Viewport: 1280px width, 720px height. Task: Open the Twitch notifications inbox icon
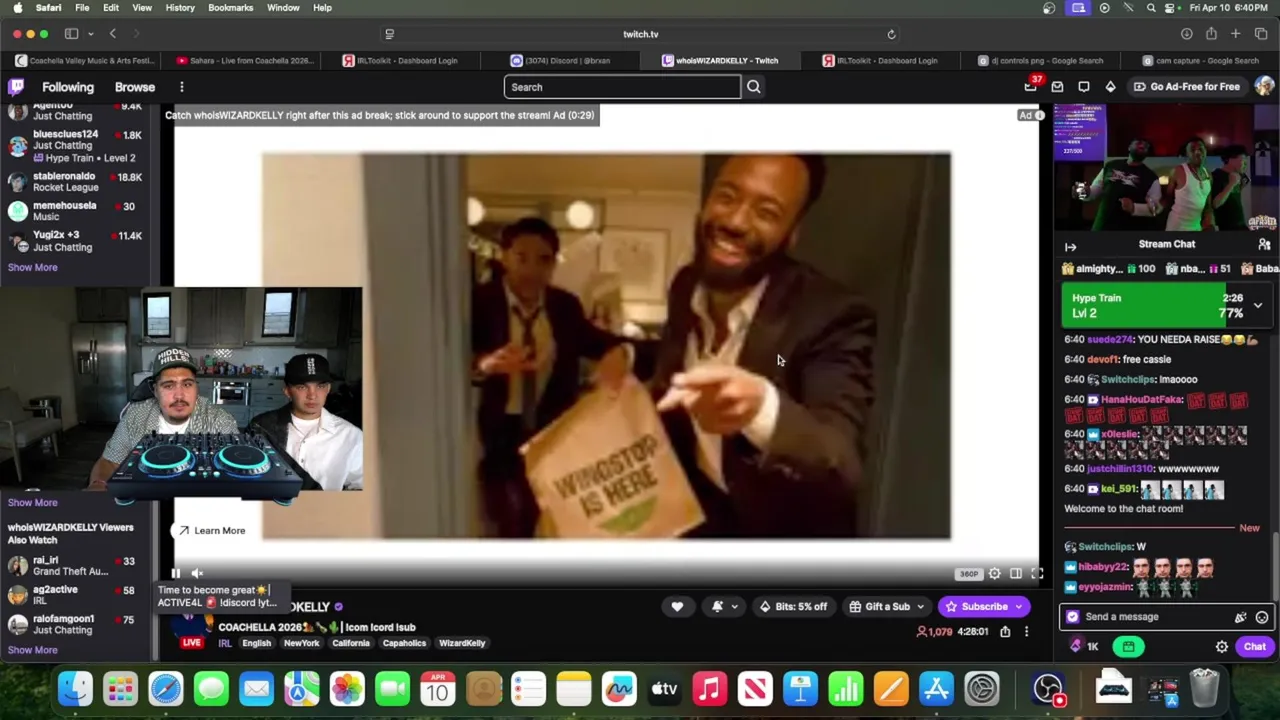point(1057,87)
